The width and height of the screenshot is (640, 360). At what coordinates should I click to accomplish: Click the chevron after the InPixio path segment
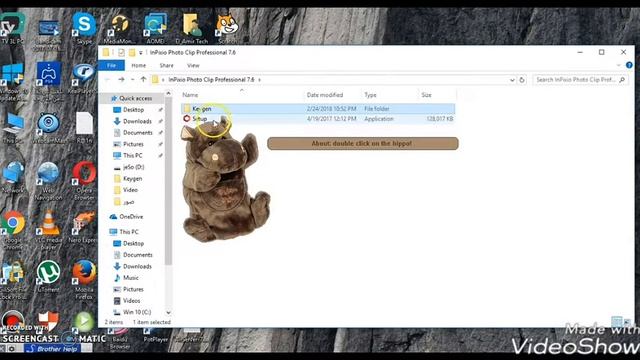tap(259, 80)
